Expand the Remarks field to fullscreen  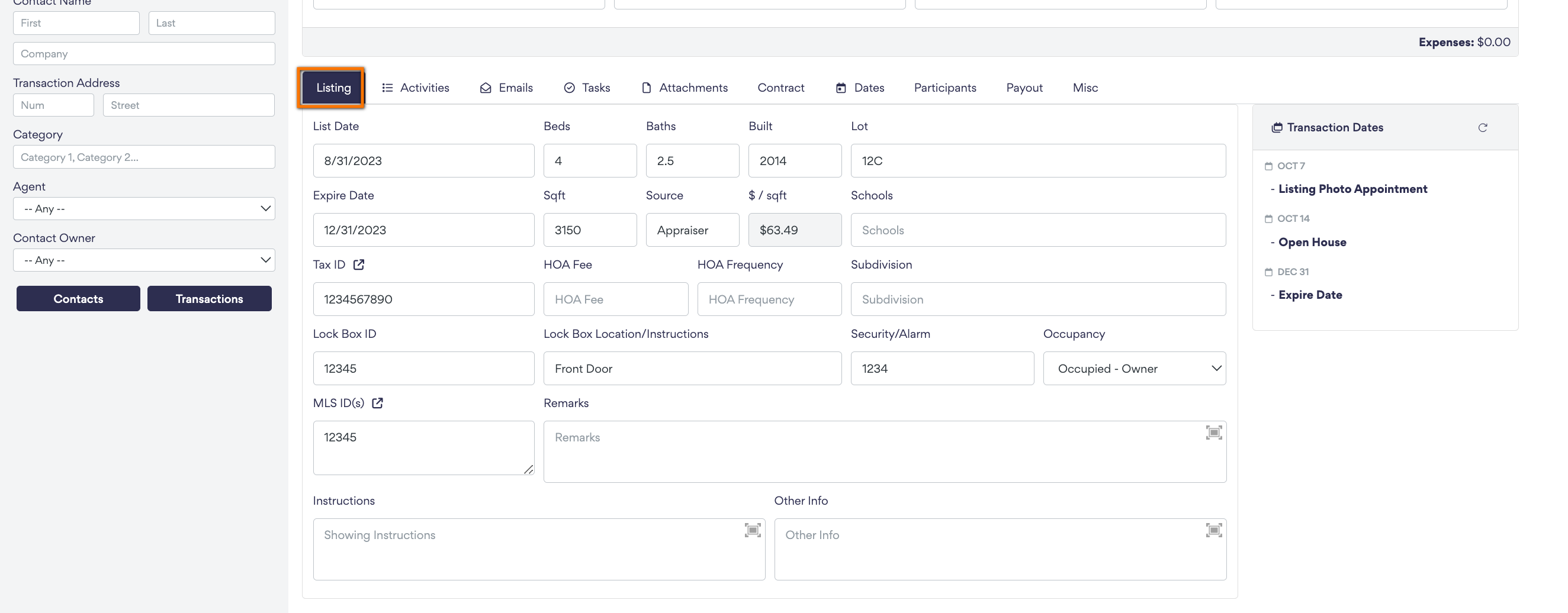1213,433
